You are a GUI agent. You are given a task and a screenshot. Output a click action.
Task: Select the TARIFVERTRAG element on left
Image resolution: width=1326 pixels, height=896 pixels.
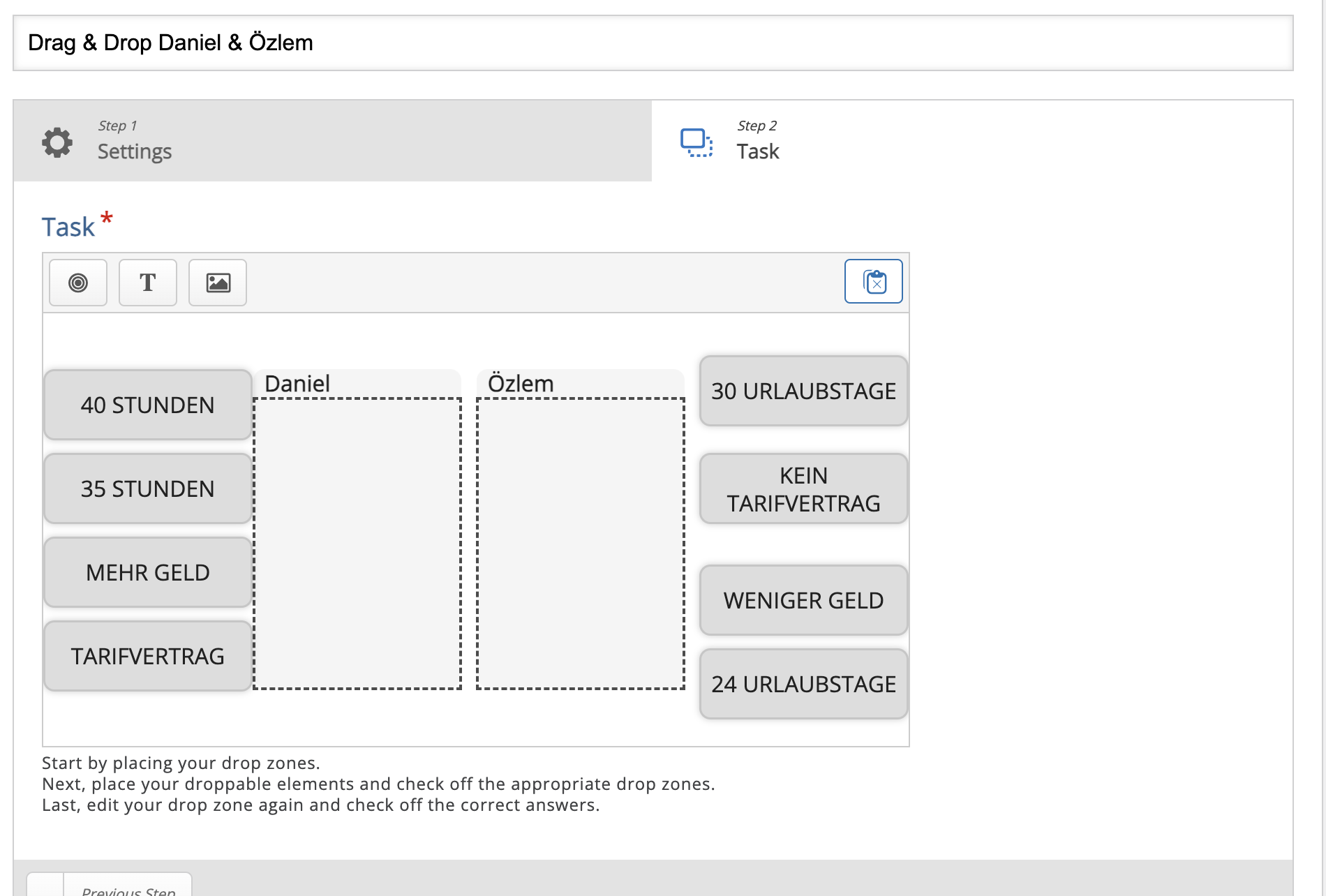point(147,656)
